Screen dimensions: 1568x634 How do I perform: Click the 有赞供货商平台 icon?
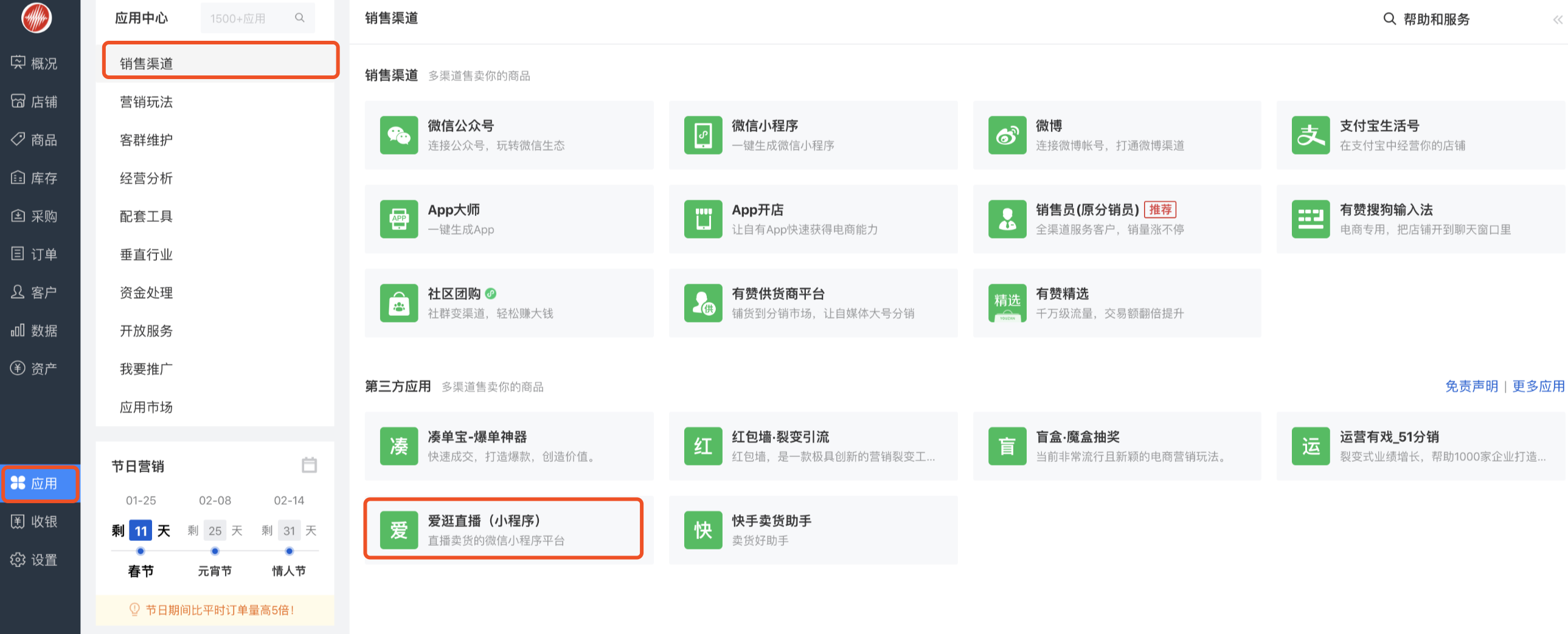click(x=702, y=303)
